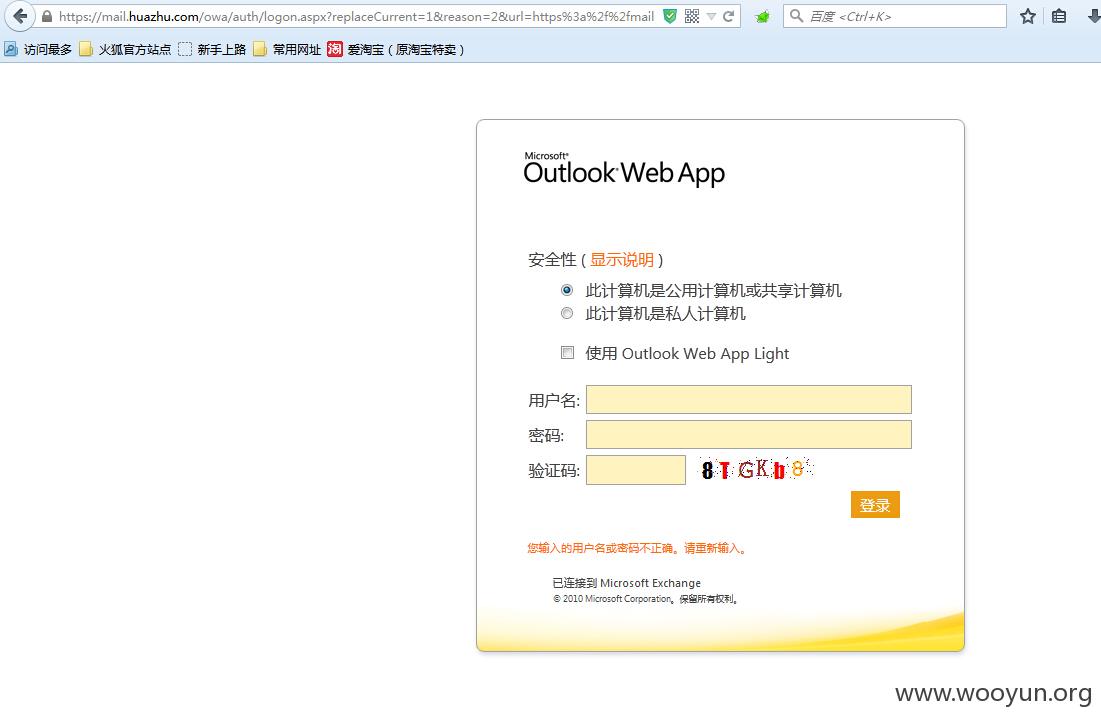
Task: Open the 爱淘宝 bookmark
Action: tap(396, 49)
